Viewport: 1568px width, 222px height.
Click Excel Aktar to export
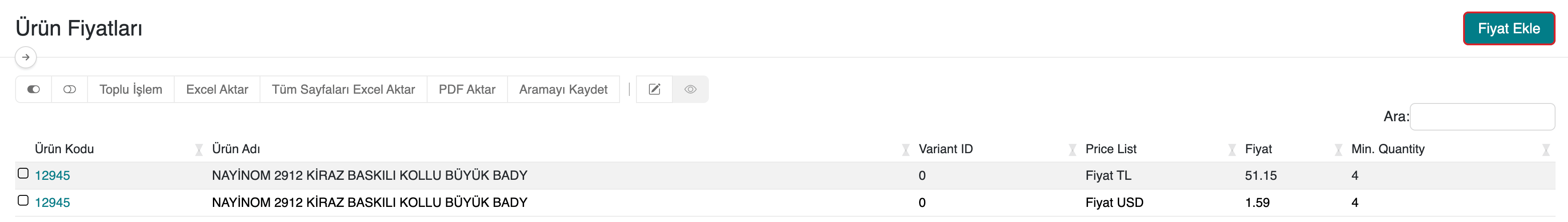(x=217, y=89)
